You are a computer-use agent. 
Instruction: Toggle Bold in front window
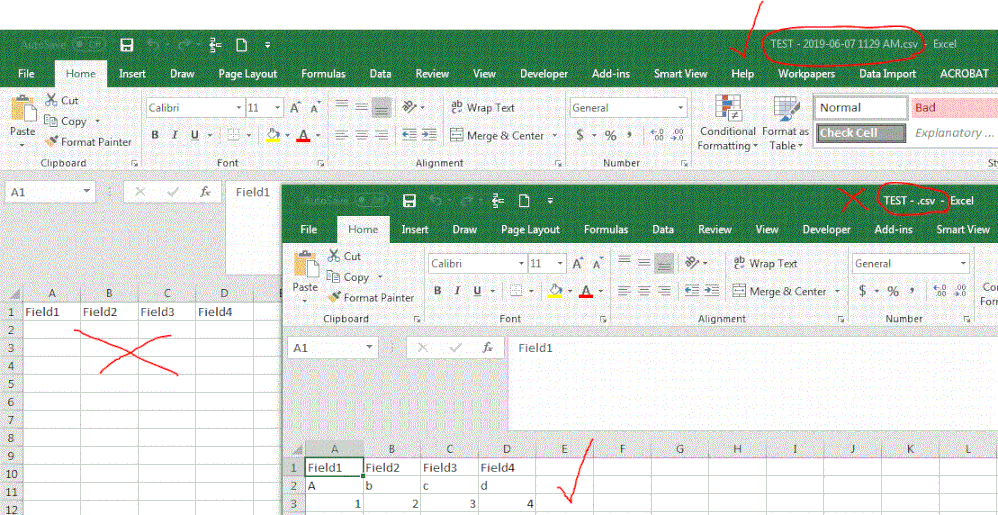[437, 291]
